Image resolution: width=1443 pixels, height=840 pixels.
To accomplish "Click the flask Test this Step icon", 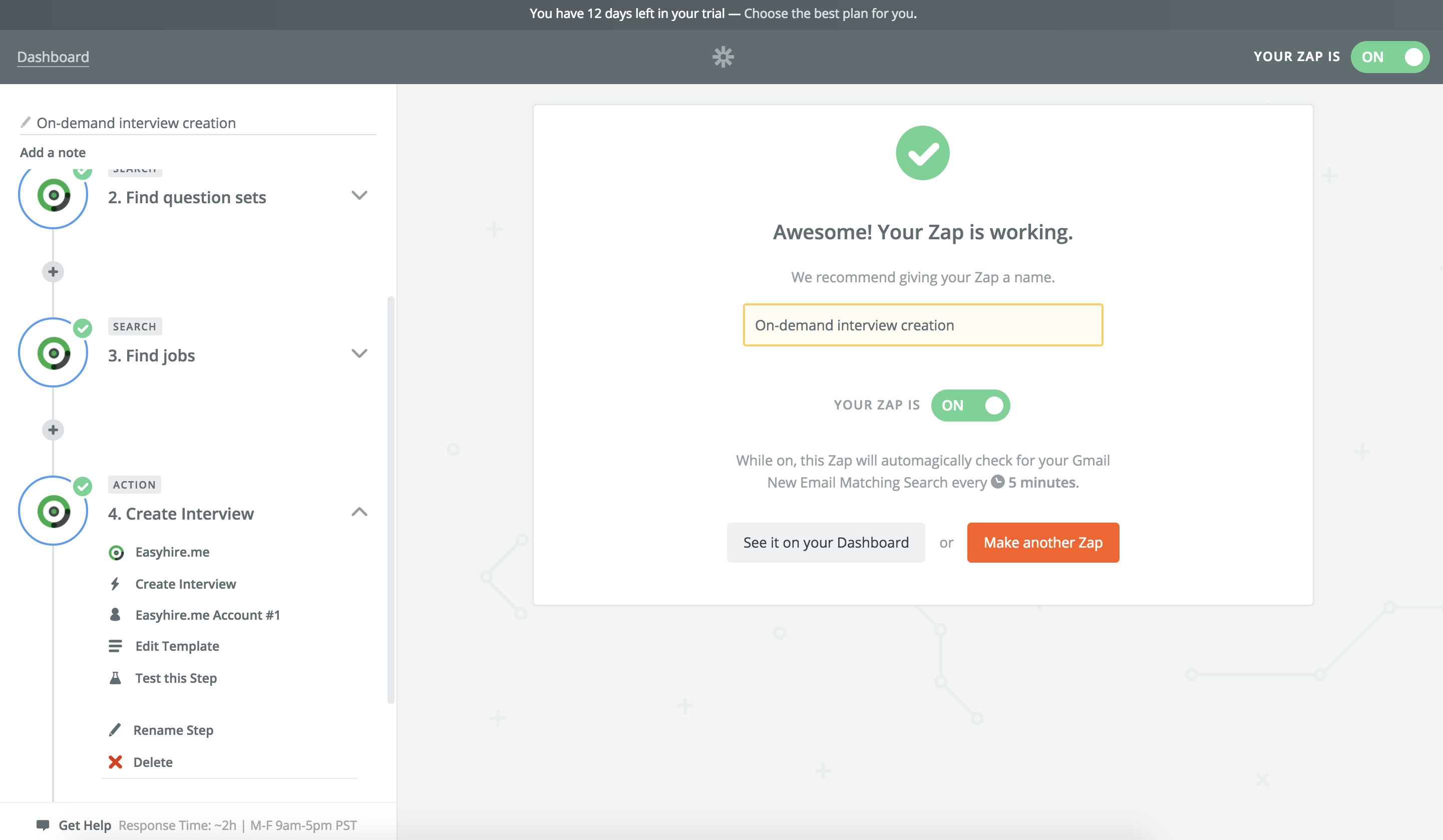I will [x=115, y=678].
